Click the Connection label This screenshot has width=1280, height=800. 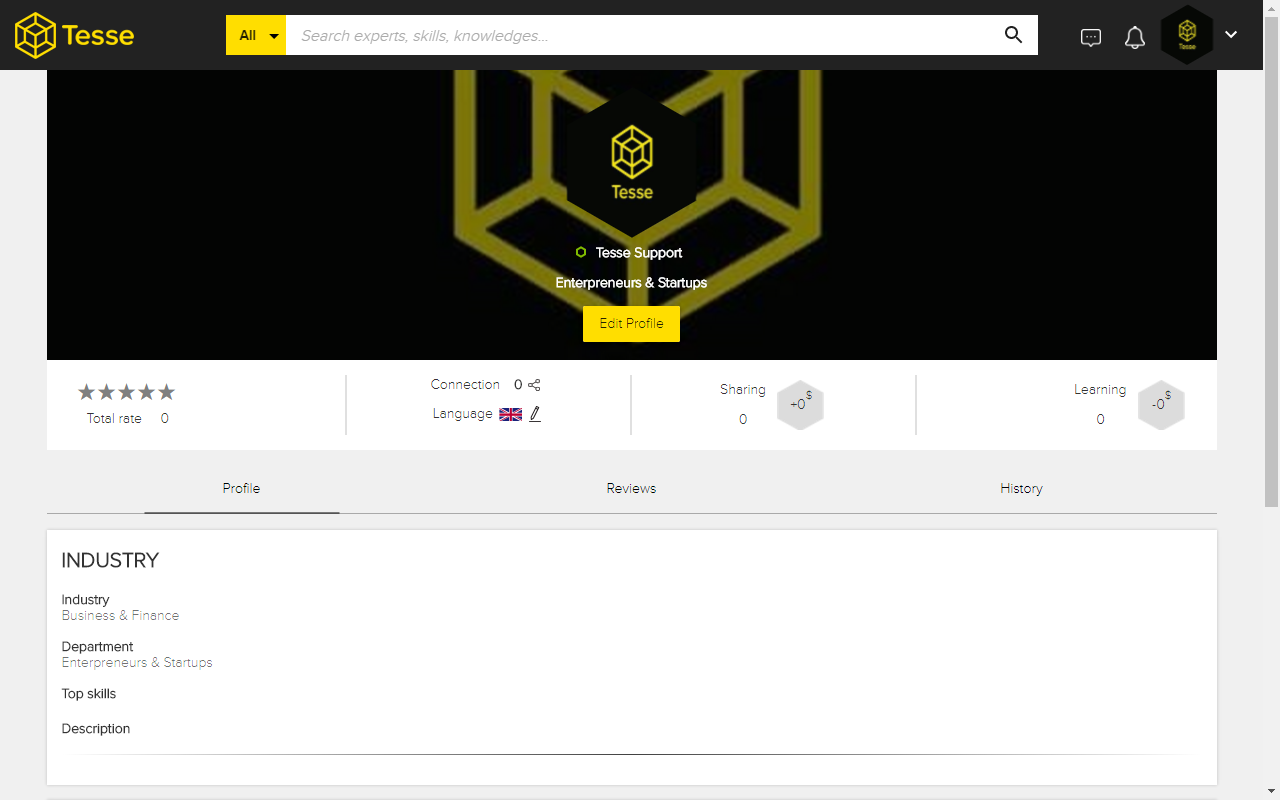[465, 385]
